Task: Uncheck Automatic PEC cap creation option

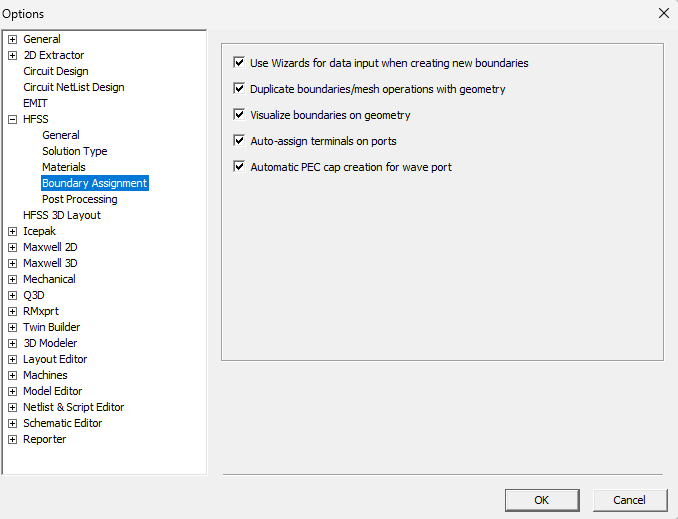Action: point(239,167)
